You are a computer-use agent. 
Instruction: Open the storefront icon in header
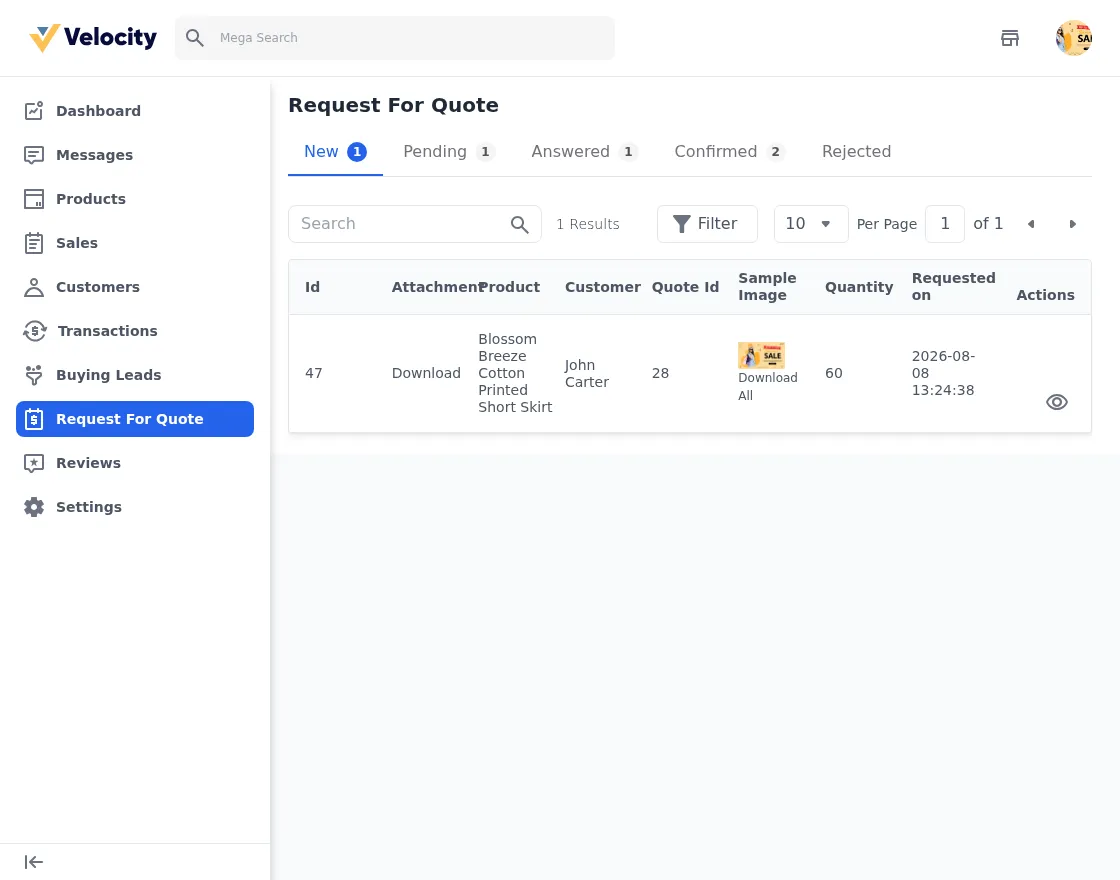(1009, 38)
